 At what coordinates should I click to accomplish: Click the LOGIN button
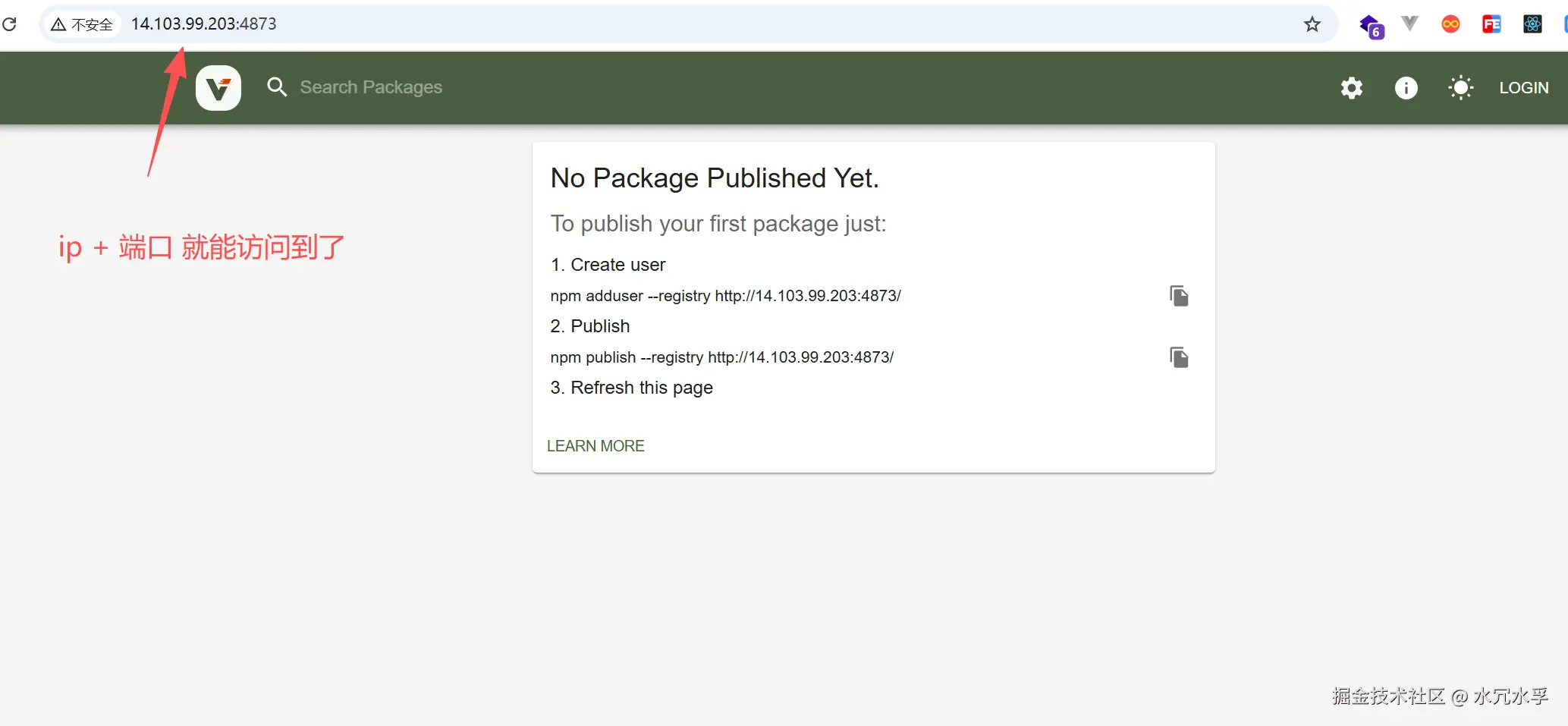[1524, 88]
